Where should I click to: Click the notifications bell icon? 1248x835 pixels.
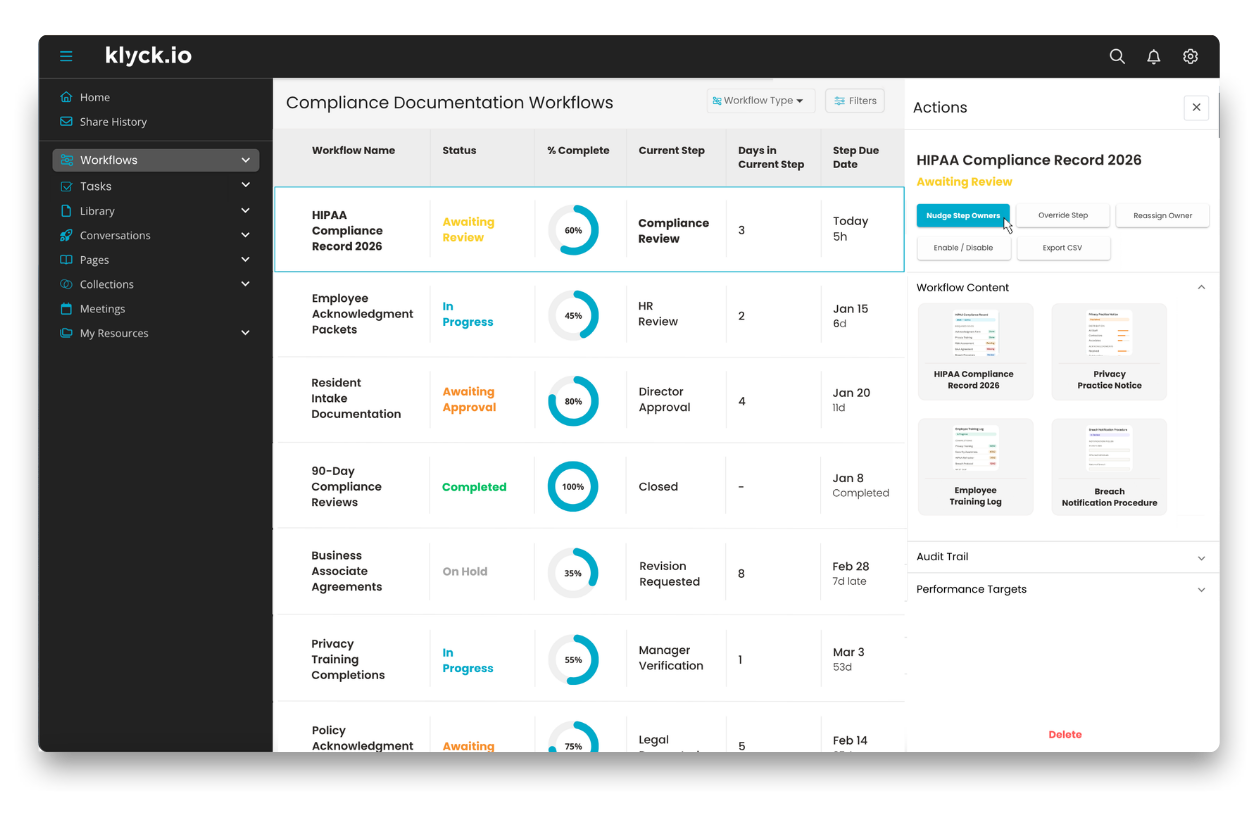tap(1154, 57)
